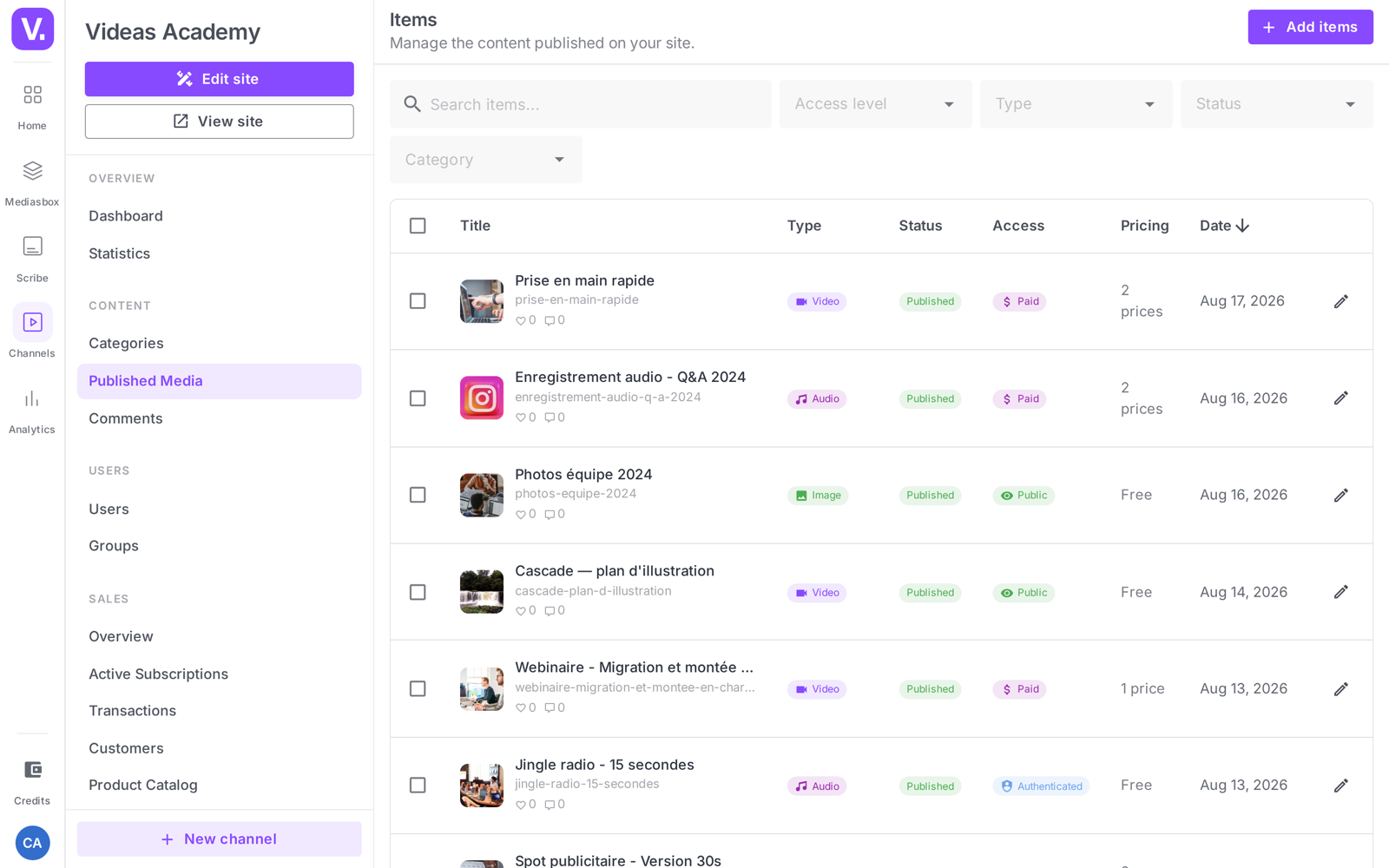
Task: Select the Enregistrement audio Q&A 2024 checkbox
Action: [418, 398]
